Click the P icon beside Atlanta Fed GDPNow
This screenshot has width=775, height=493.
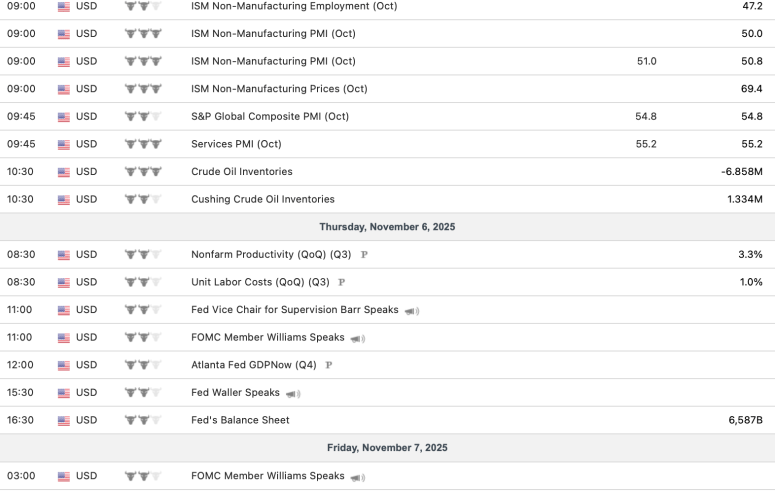pyautogui.click(x=329, y=365)
